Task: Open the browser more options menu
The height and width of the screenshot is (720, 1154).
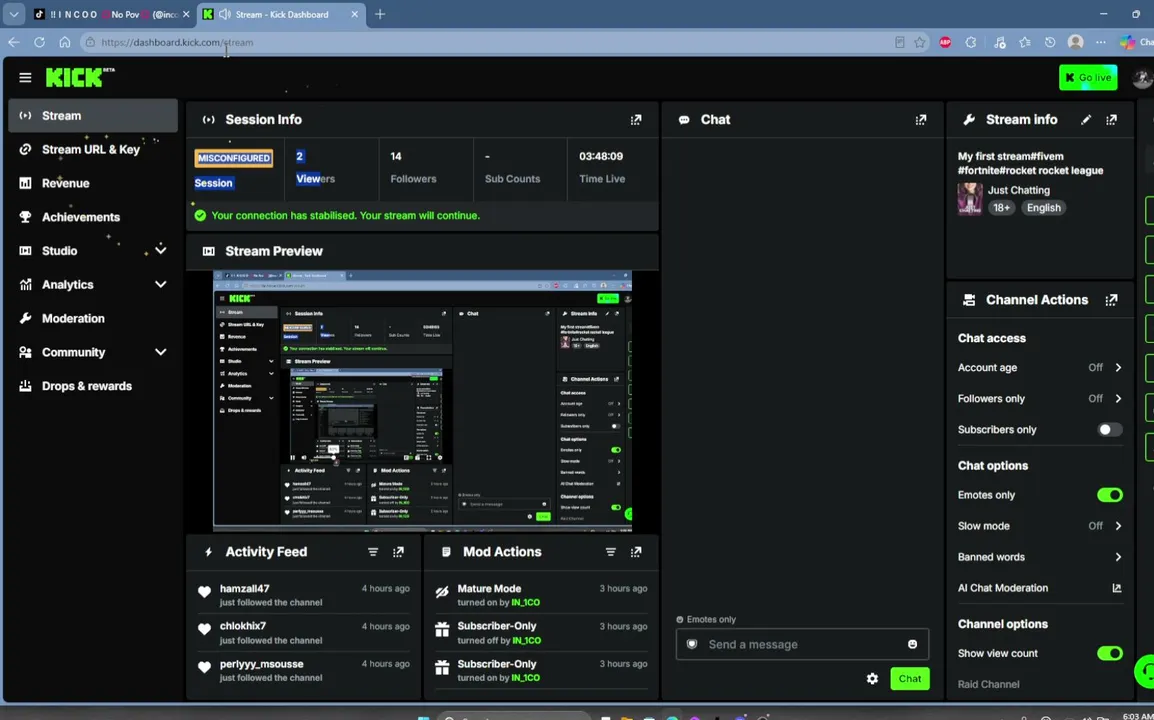Action: (1100, 42)
